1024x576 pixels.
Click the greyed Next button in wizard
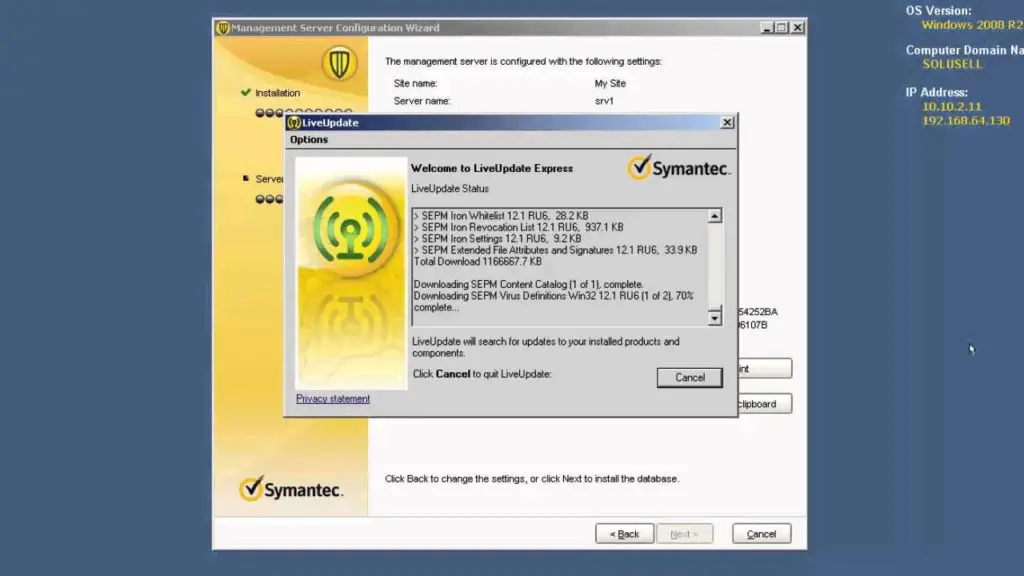684,534
